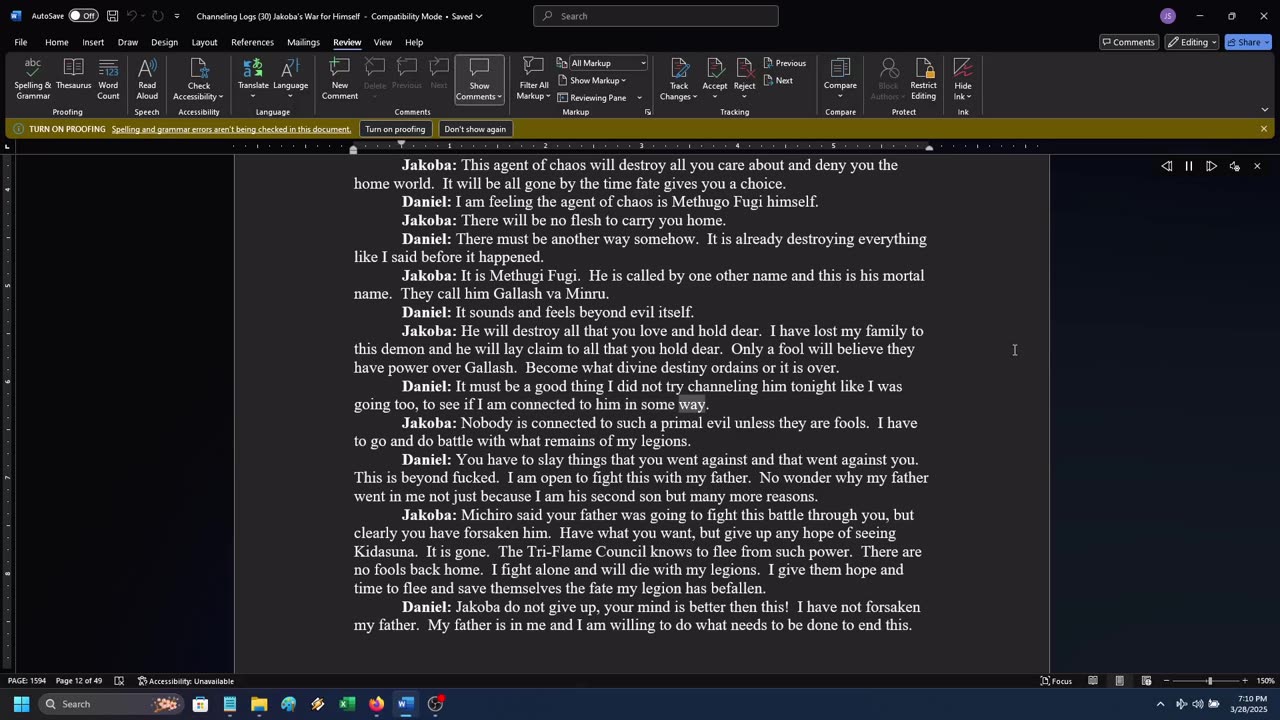Viewport: 1280px width, 720px height.
Task: Click the zoom in plus button
Action: (1245, 681)
